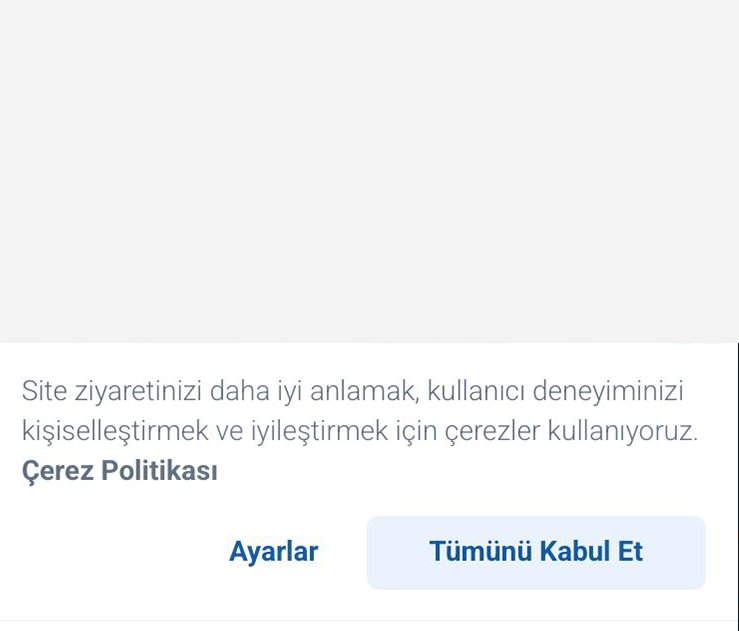Accept all cookies with Tümünü Kabul Et
The height and width of the screenshot is (631, 739).
tap(536, 552)
